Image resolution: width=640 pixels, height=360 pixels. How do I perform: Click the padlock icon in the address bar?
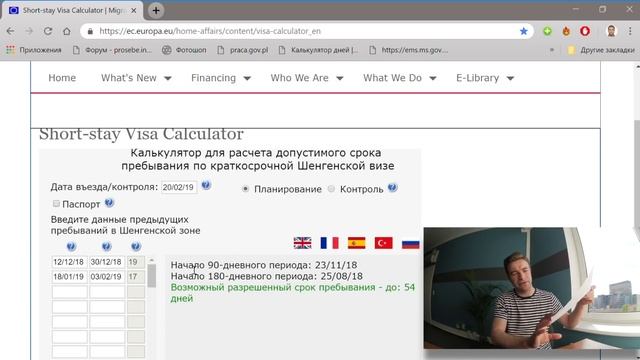(90, 31)
